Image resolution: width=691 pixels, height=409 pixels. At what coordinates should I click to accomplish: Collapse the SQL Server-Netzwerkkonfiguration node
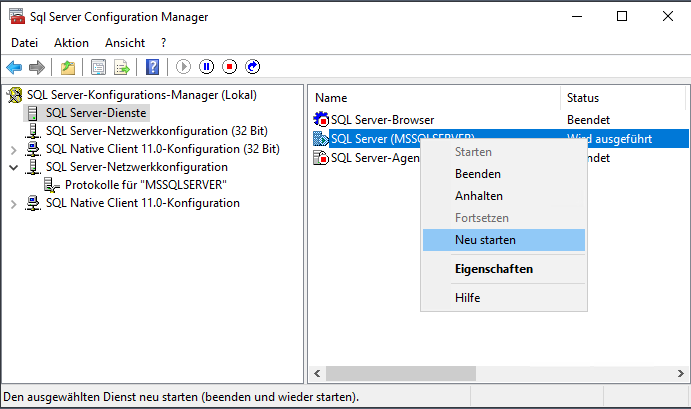point(13,167)
